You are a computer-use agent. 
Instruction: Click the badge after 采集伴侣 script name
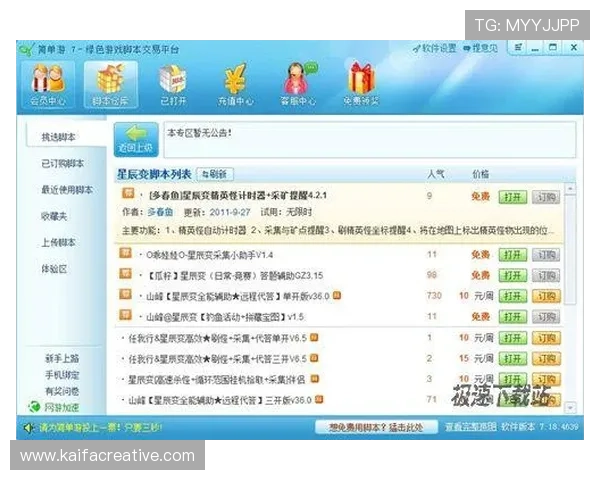[x=315, y=379]
